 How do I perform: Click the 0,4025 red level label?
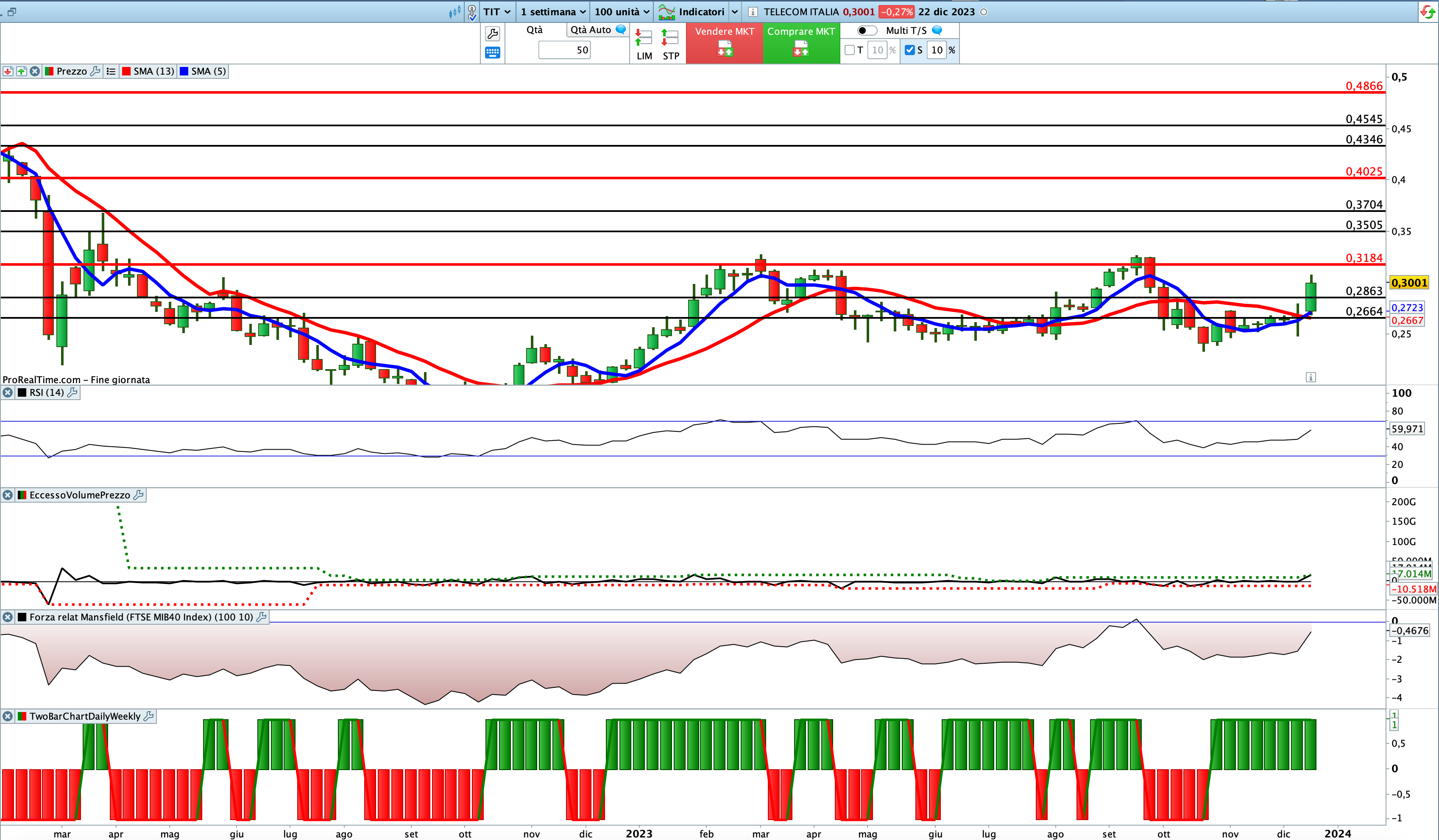pyautogui.click(x=1364, y=172)
